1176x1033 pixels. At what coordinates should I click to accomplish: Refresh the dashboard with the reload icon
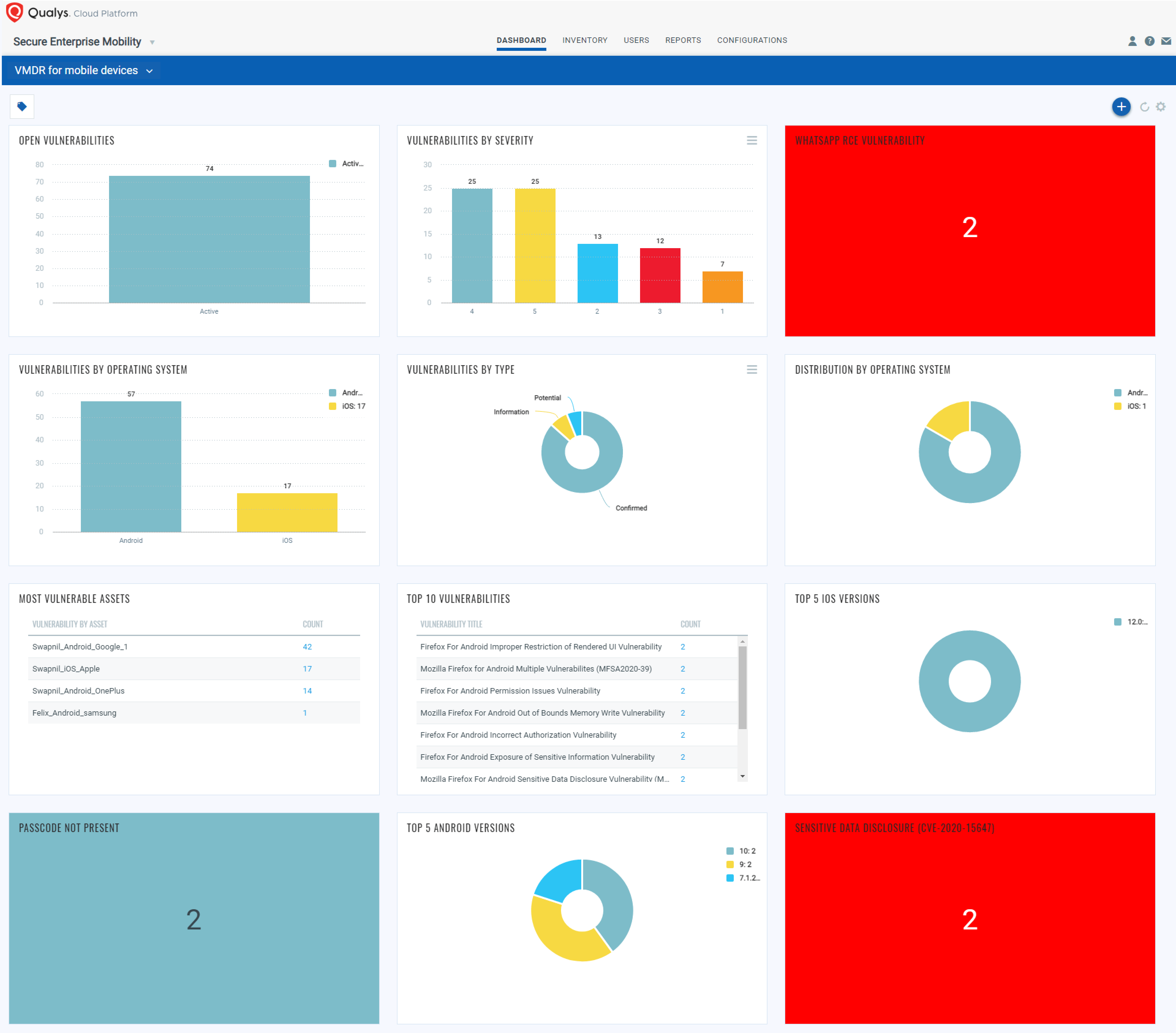click(1144, 107)
